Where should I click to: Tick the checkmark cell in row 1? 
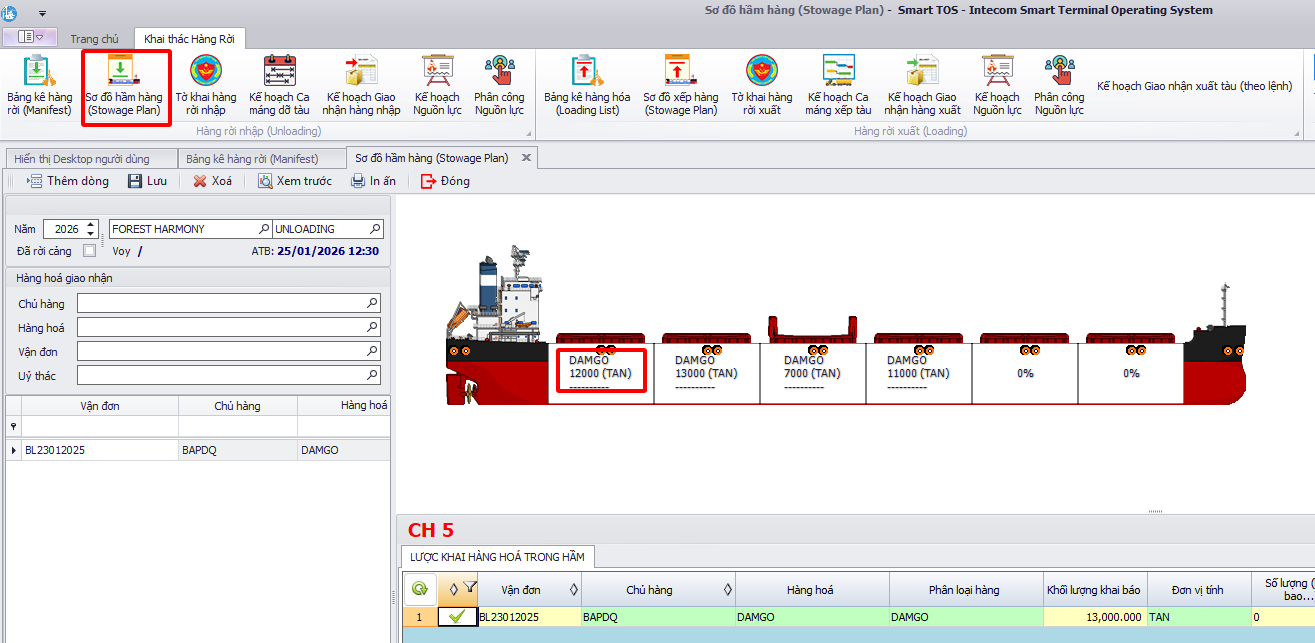[456, 617]
